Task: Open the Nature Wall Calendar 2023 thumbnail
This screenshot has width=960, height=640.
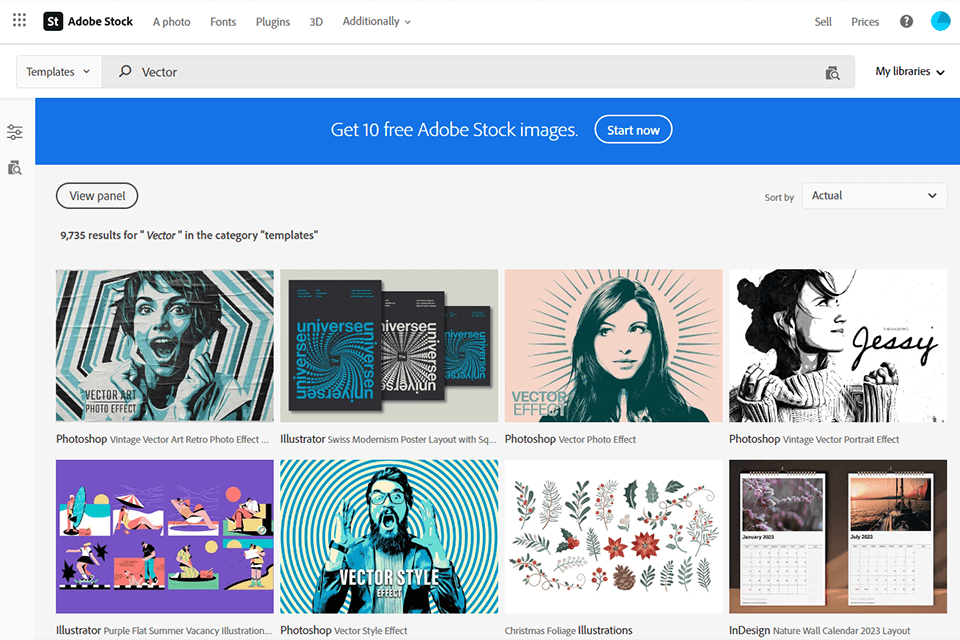Action: pos(838,536)
